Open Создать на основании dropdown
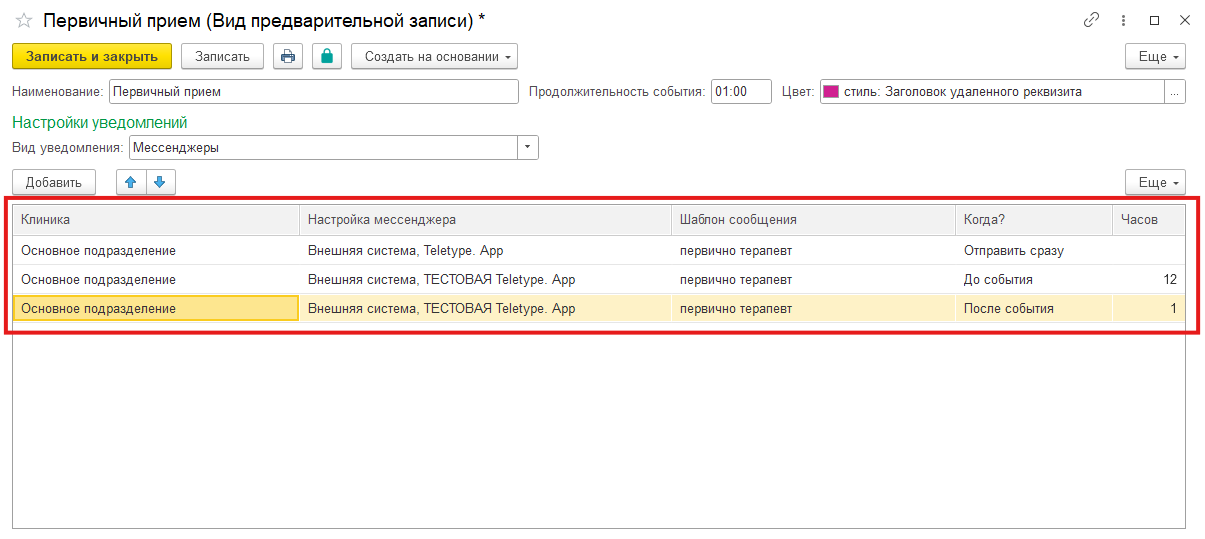This screenshot has width=1205, height=539. (x=434, y=56)
